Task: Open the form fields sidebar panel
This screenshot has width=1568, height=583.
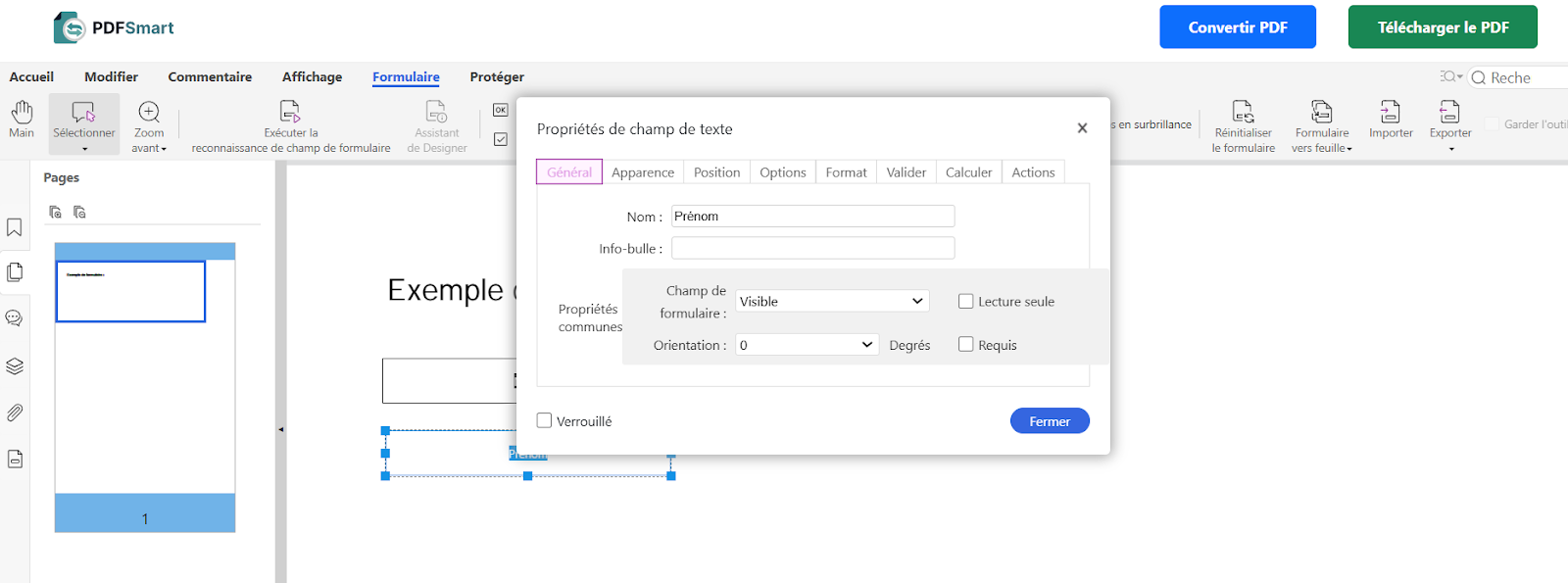Action: click(15, 459)
